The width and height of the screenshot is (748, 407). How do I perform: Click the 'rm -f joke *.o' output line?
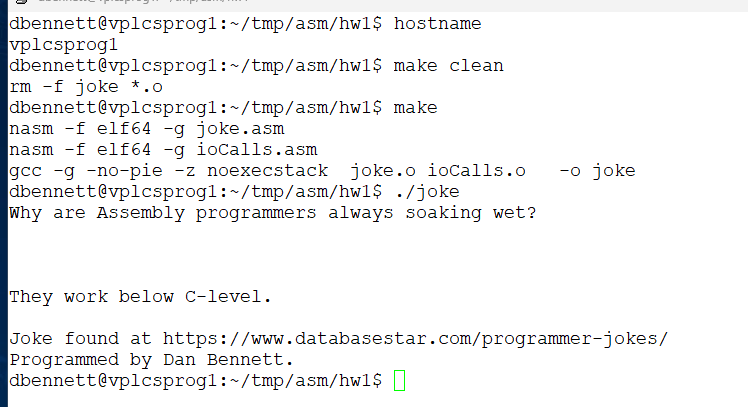pos(86,87)
